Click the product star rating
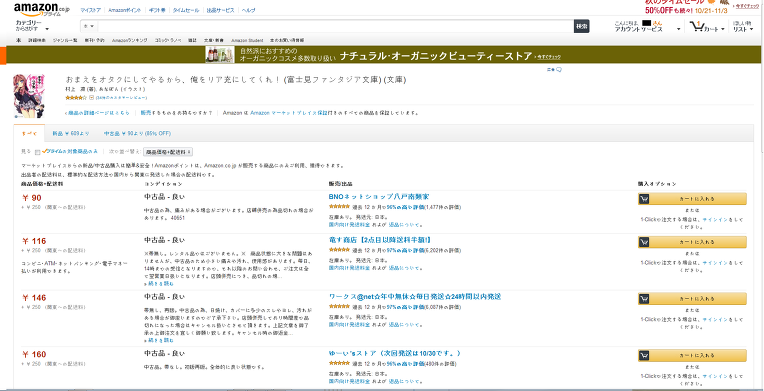Screen dimensions: 764x391 (76, 98)
